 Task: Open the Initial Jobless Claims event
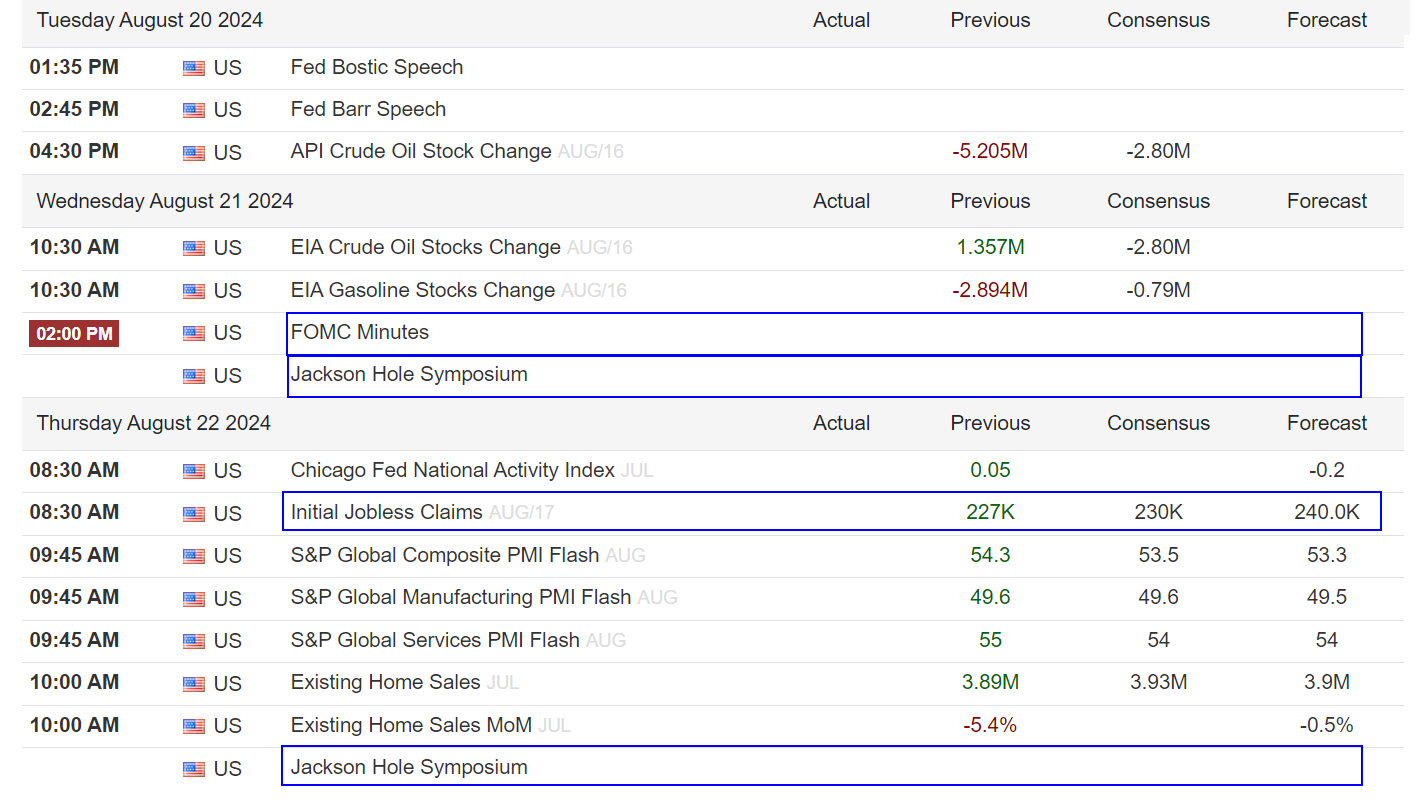pos(386,512)
